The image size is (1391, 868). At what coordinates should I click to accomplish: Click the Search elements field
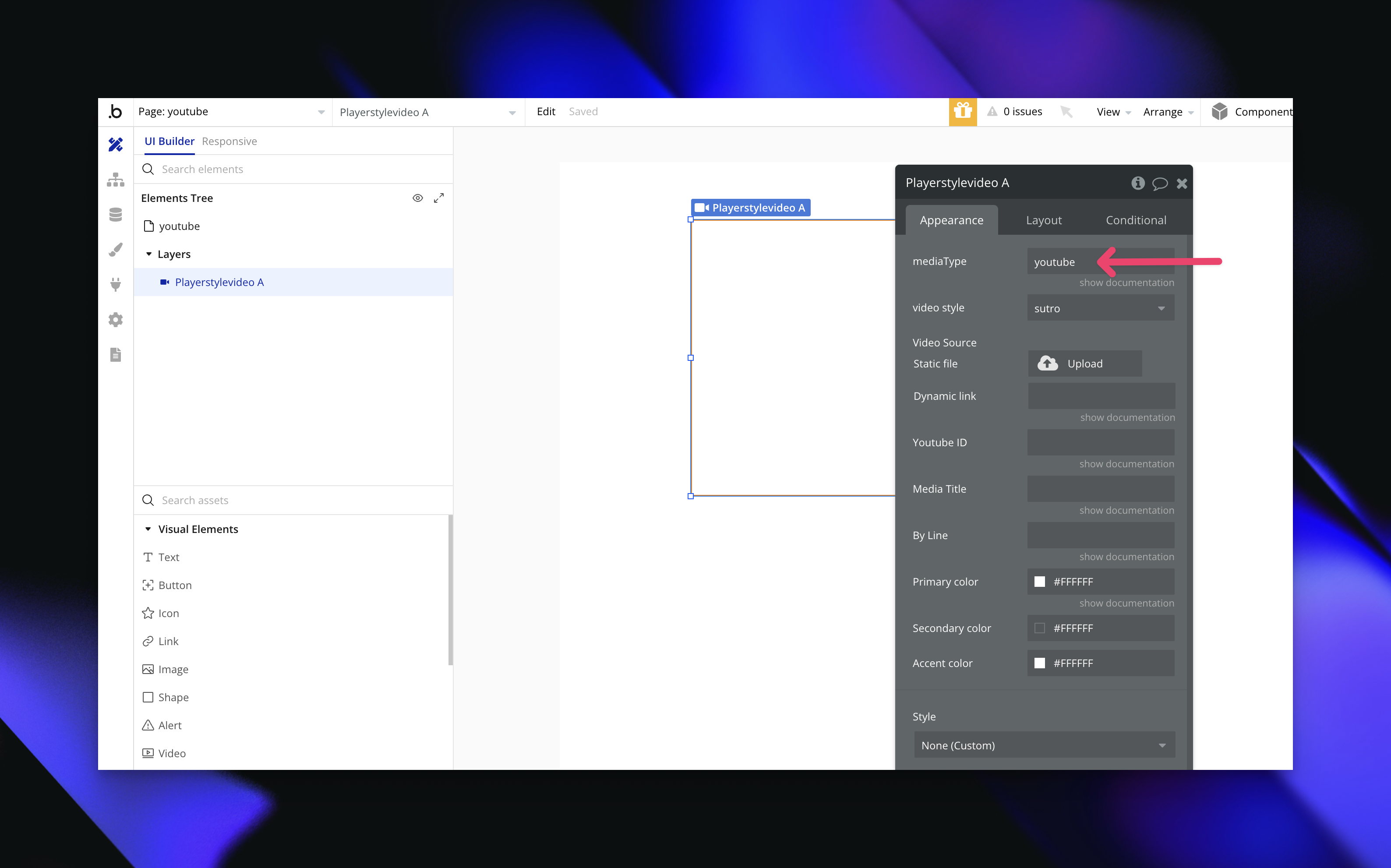[x=293, y=169]
